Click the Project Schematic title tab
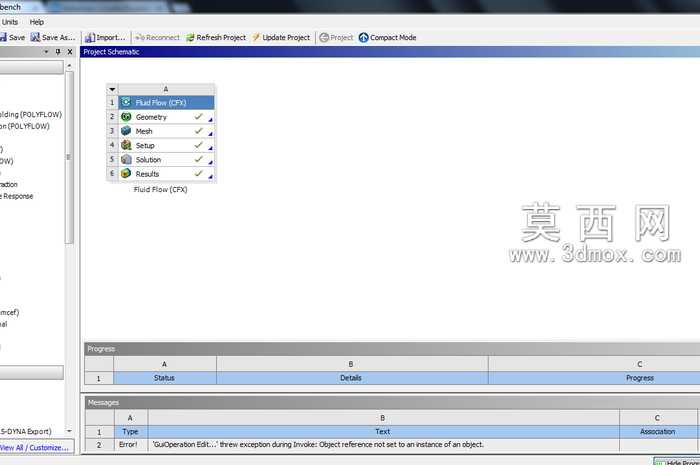The image size is (700, 465). tap(111, 52)
